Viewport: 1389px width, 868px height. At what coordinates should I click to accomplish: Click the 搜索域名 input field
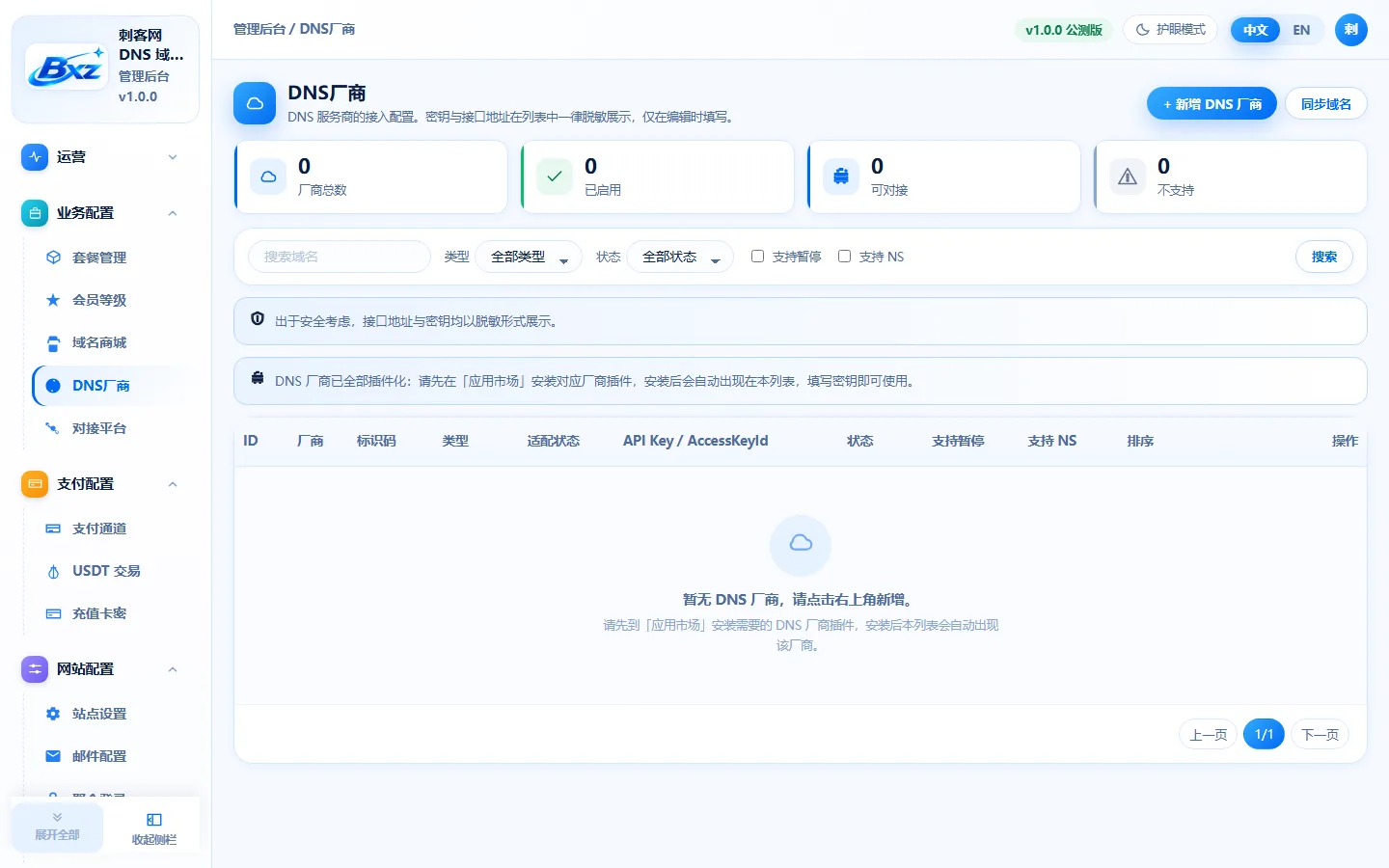click(x=340, y=257)
